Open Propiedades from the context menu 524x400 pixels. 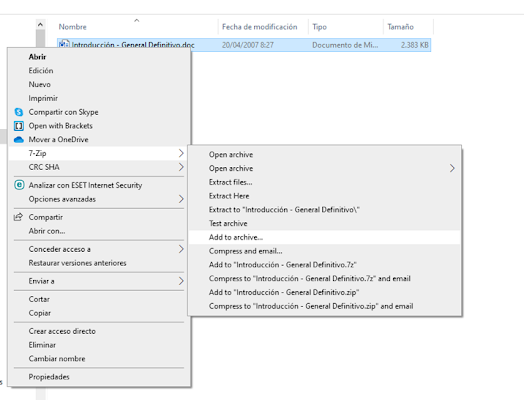tap(99, 377)
